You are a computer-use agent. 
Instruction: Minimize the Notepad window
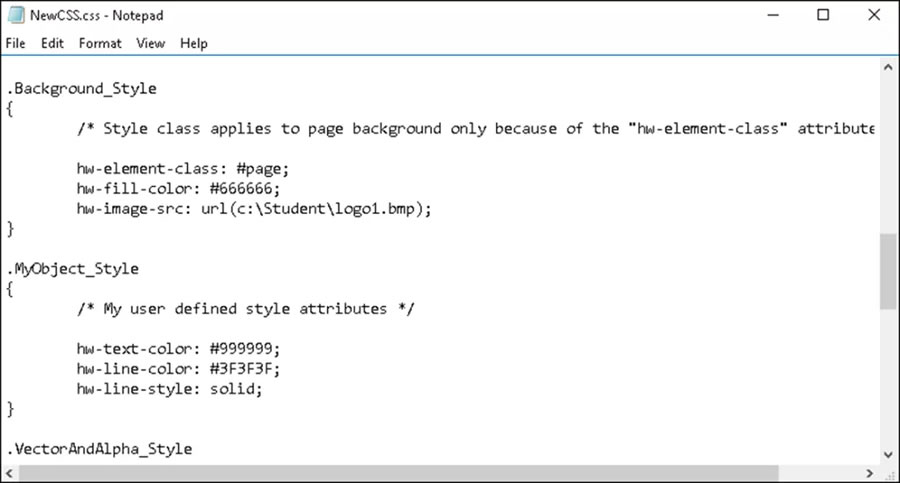coord(773,15)
